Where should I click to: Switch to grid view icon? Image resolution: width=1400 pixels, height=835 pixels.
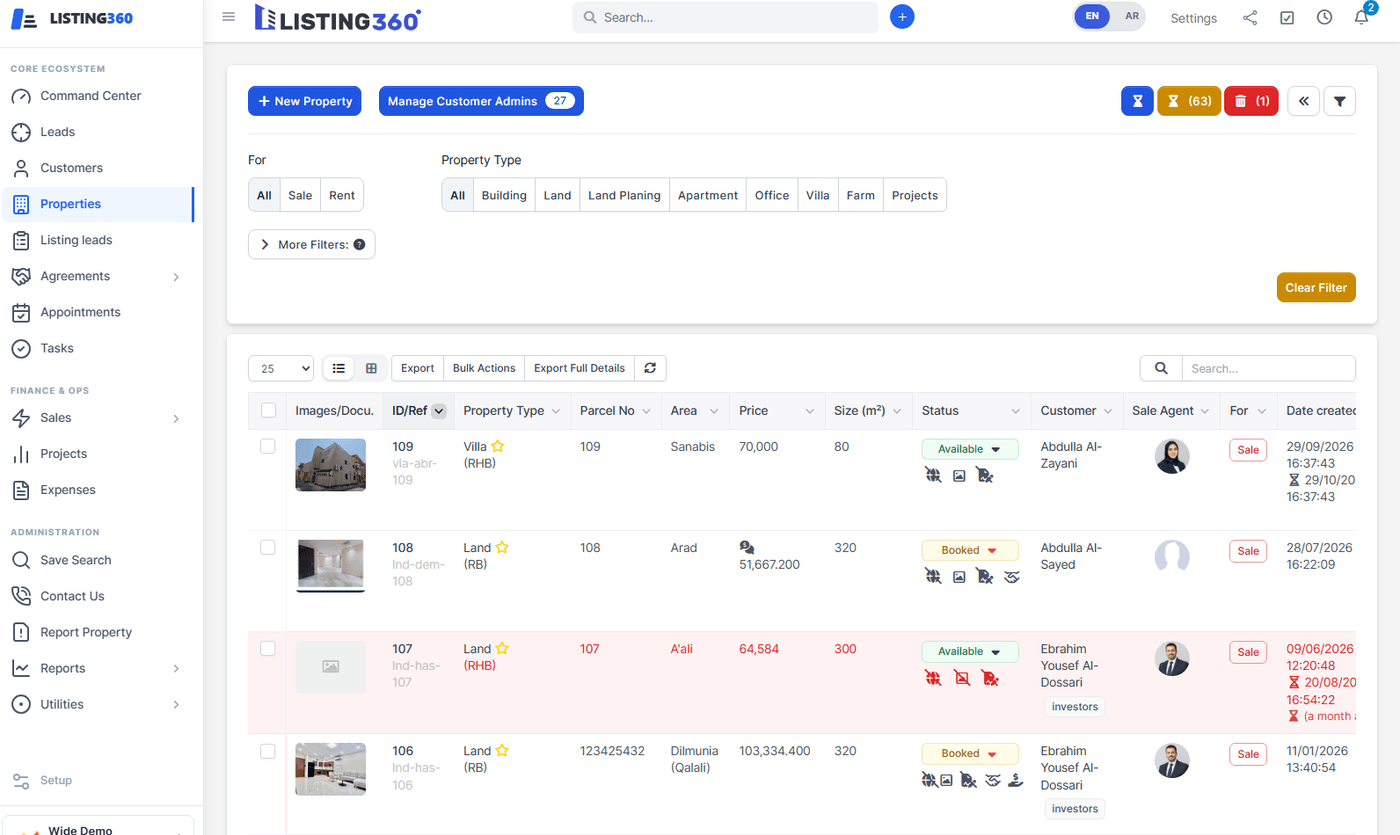pos(371,368)
